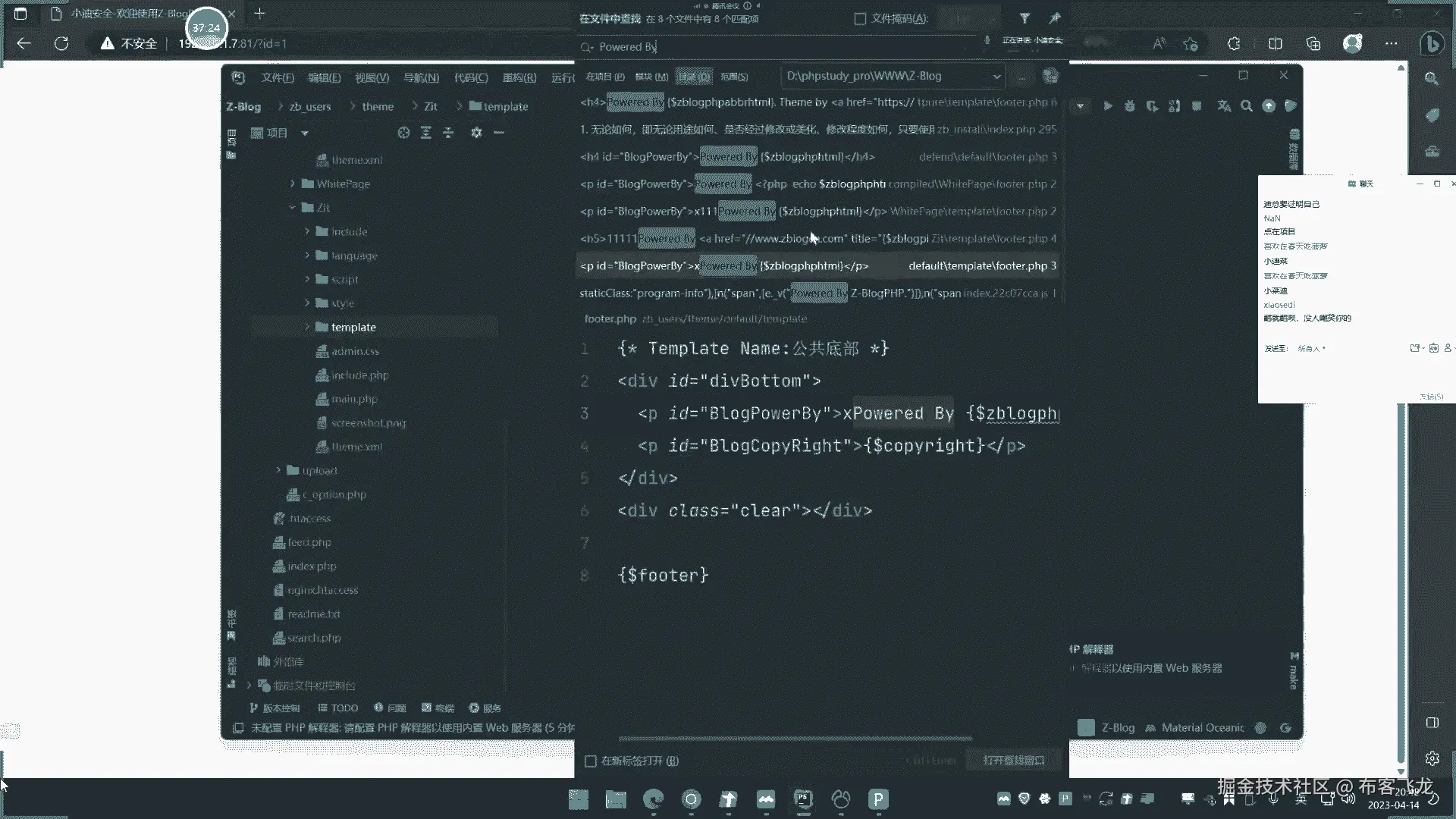1456x819 pixels.
Task: Click project panel settings gear icon
Action: click(x=476, y=133)
